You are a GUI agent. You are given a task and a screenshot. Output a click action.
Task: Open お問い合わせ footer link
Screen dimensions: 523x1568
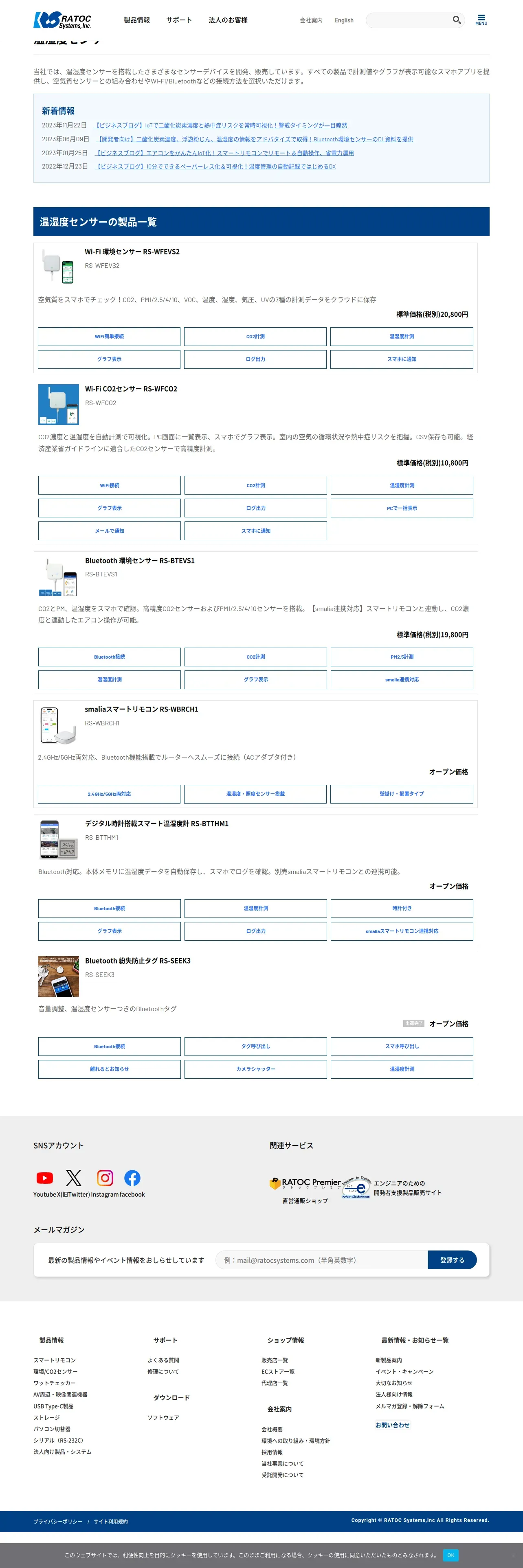click(x=393, y=1426)
